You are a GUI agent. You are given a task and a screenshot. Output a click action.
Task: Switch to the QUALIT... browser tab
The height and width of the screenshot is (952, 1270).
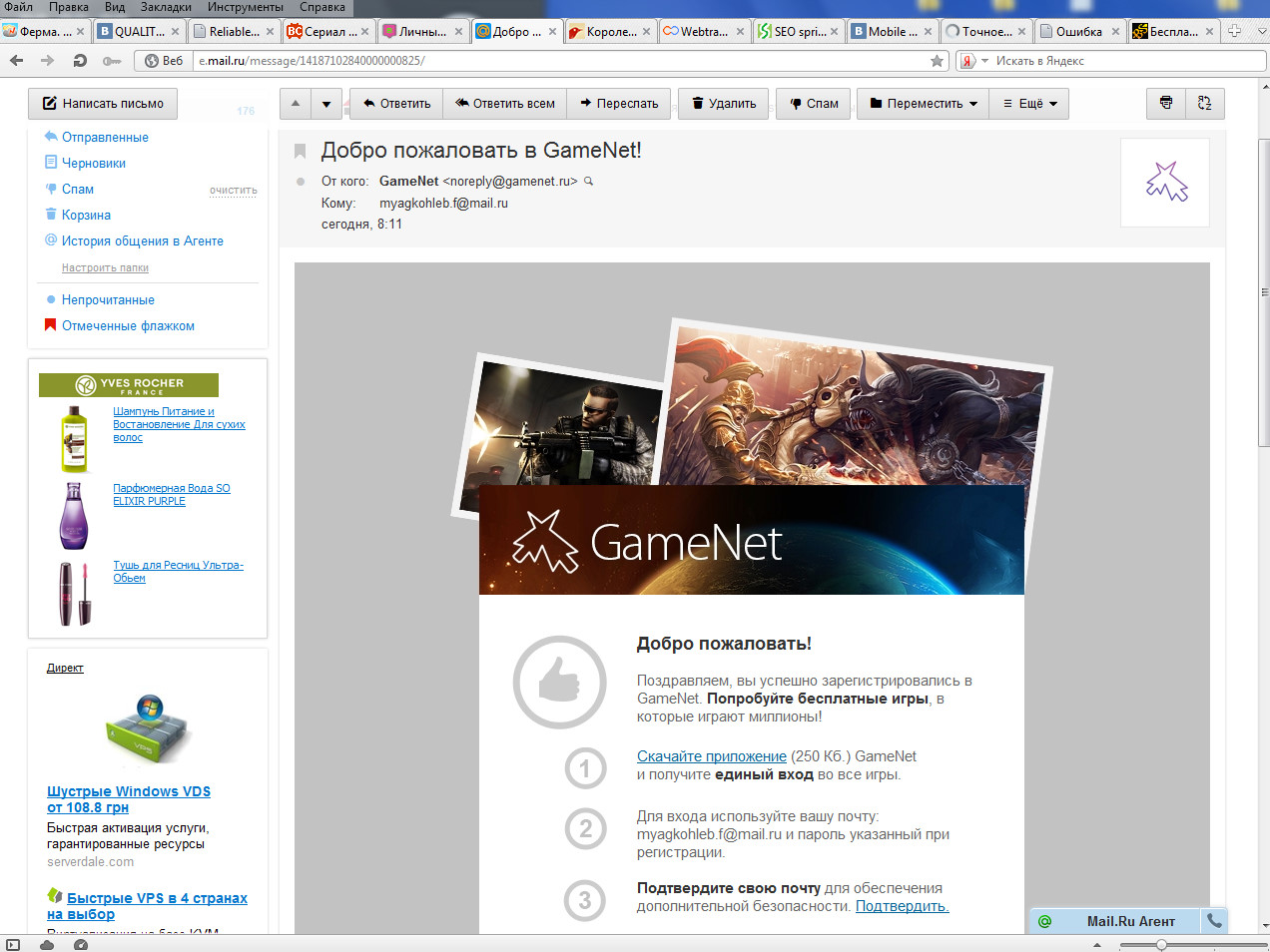[x=139, y=31]
